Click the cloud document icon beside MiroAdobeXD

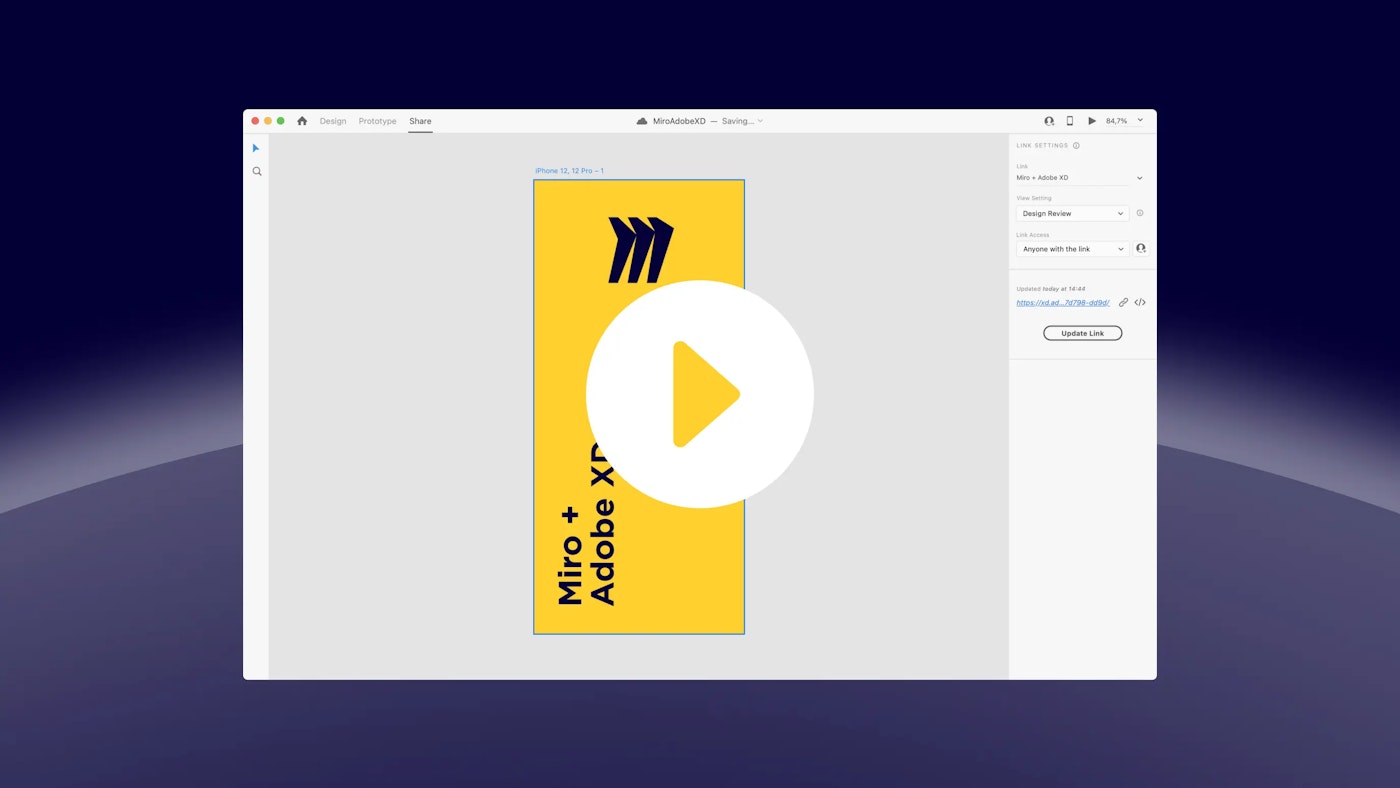(x=642, y=121)
